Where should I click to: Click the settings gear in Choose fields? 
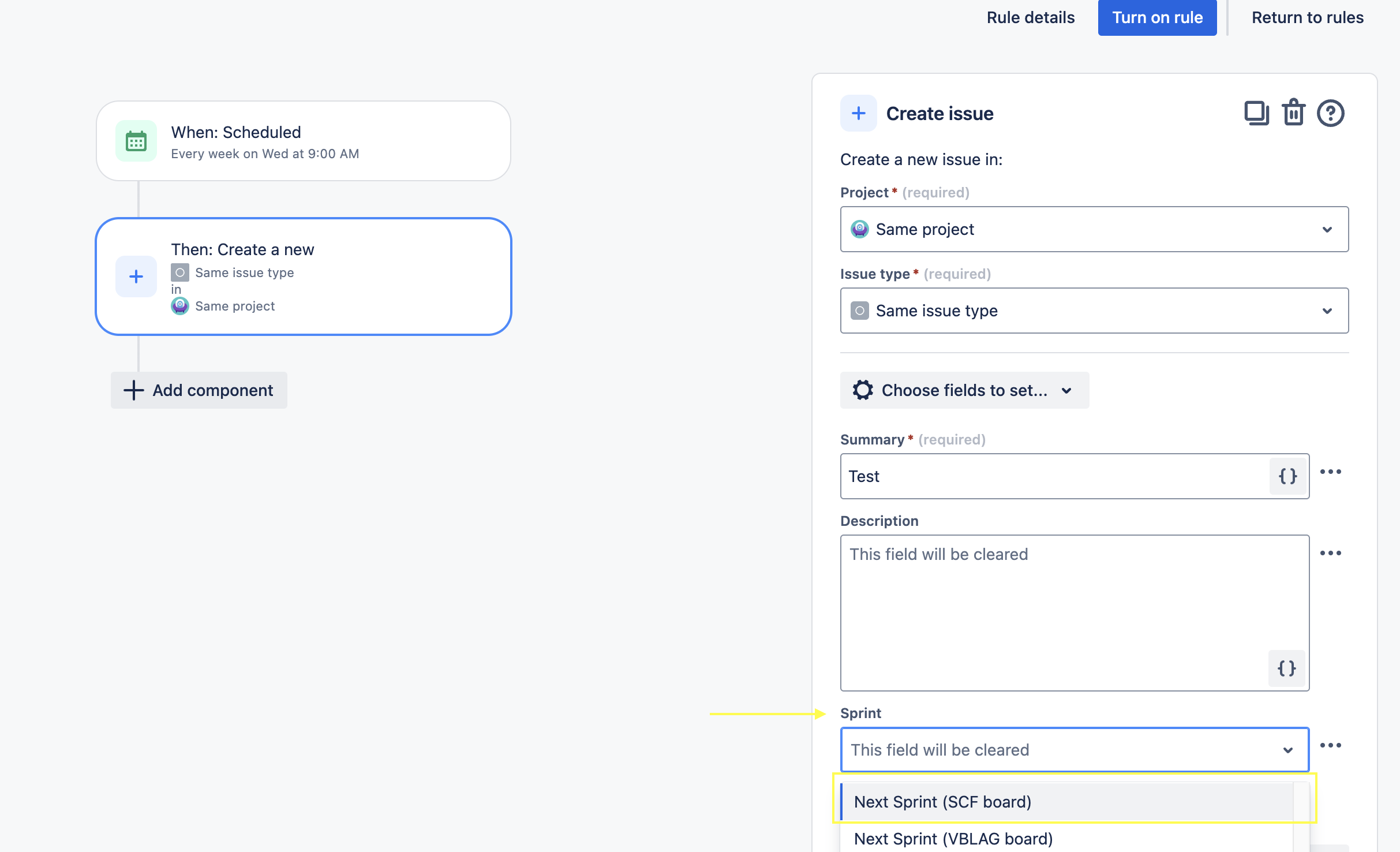click(x=862, y=390)
